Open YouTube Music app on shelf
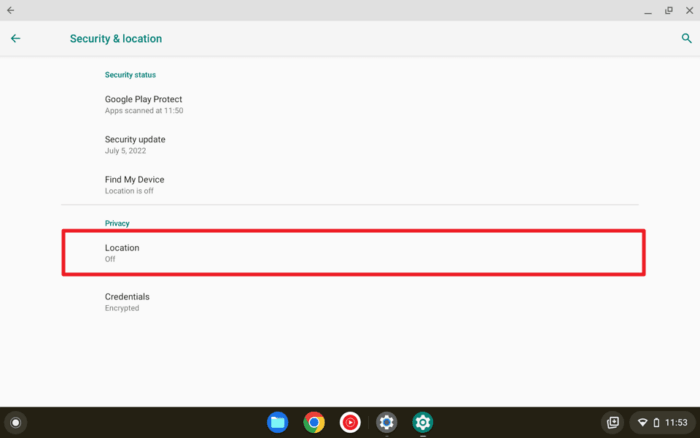This screenshot has height=438, width=700. pyautogui.click(x=350, y=422)
